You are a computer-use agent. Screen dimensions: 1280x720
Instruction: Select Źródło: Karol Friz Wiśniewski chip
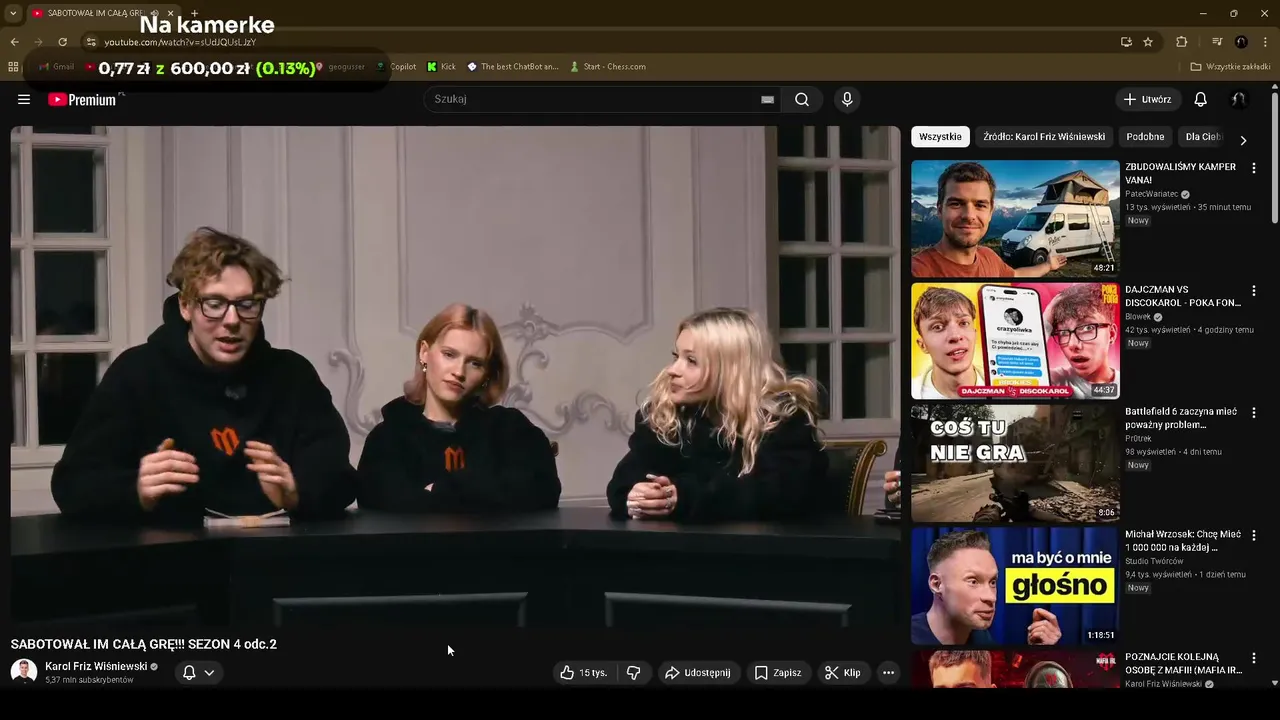(1043, 137)
